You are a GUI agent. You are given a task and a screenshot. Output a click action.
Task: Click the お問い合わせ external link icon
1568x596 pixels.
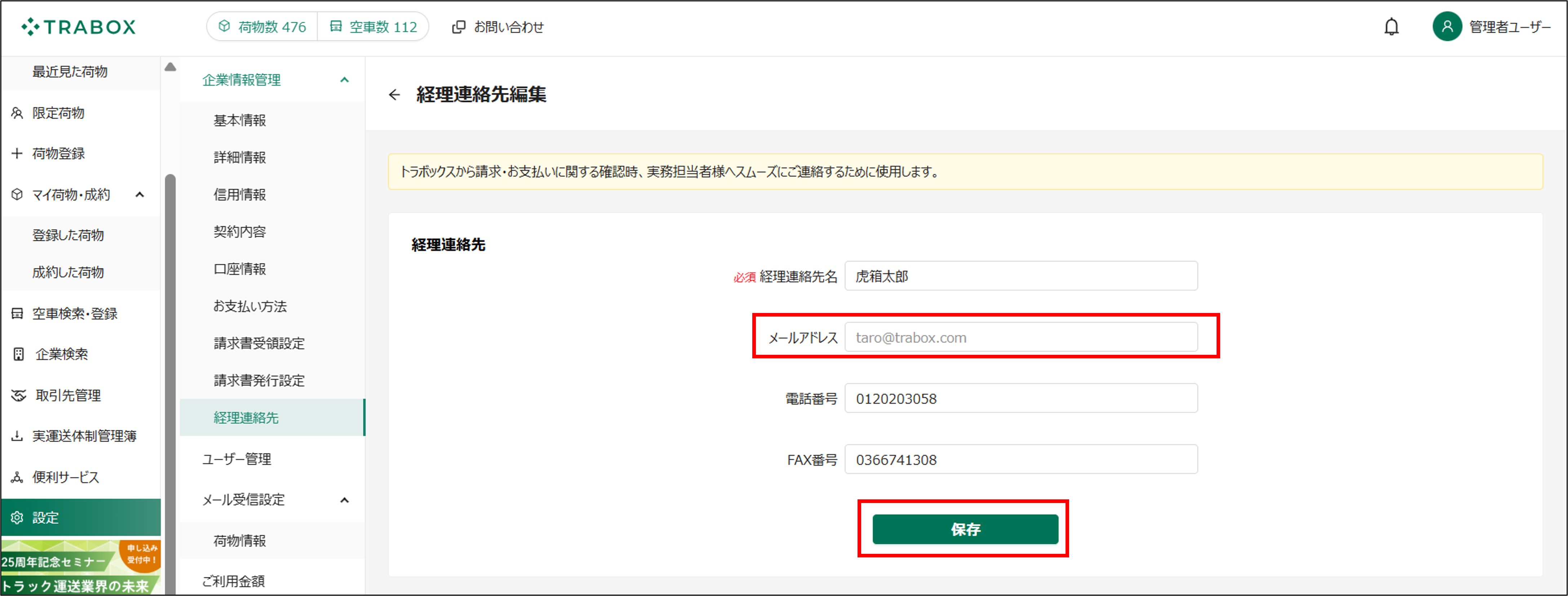click(x=459, y=27)
